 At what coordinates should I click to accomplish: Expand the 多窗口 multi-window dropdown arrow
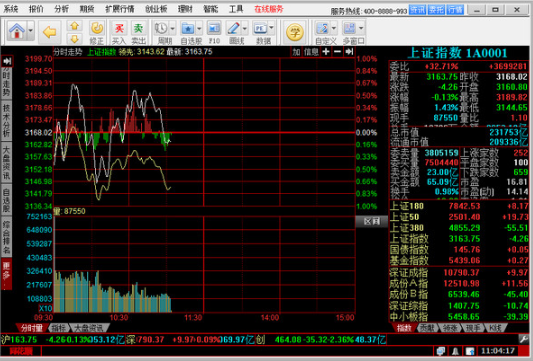click(361, 29)
